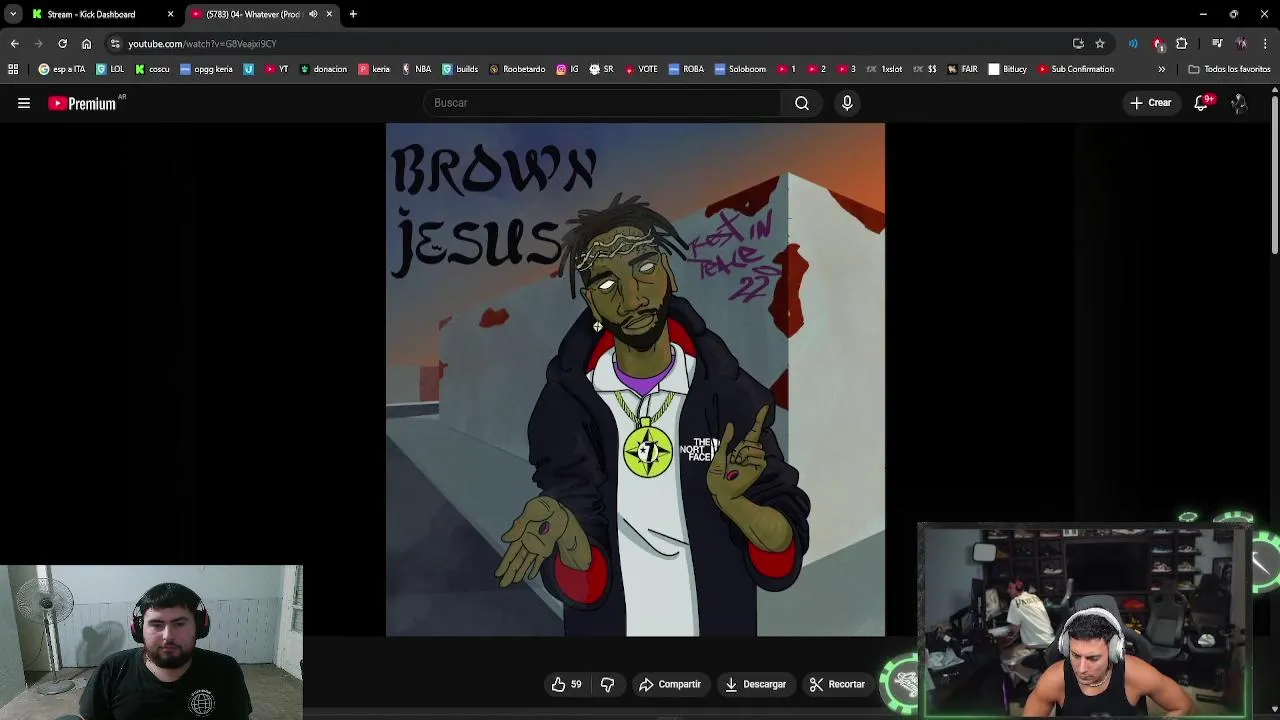
Task: Install app icon in address bar
Action: click(1078, 44)
